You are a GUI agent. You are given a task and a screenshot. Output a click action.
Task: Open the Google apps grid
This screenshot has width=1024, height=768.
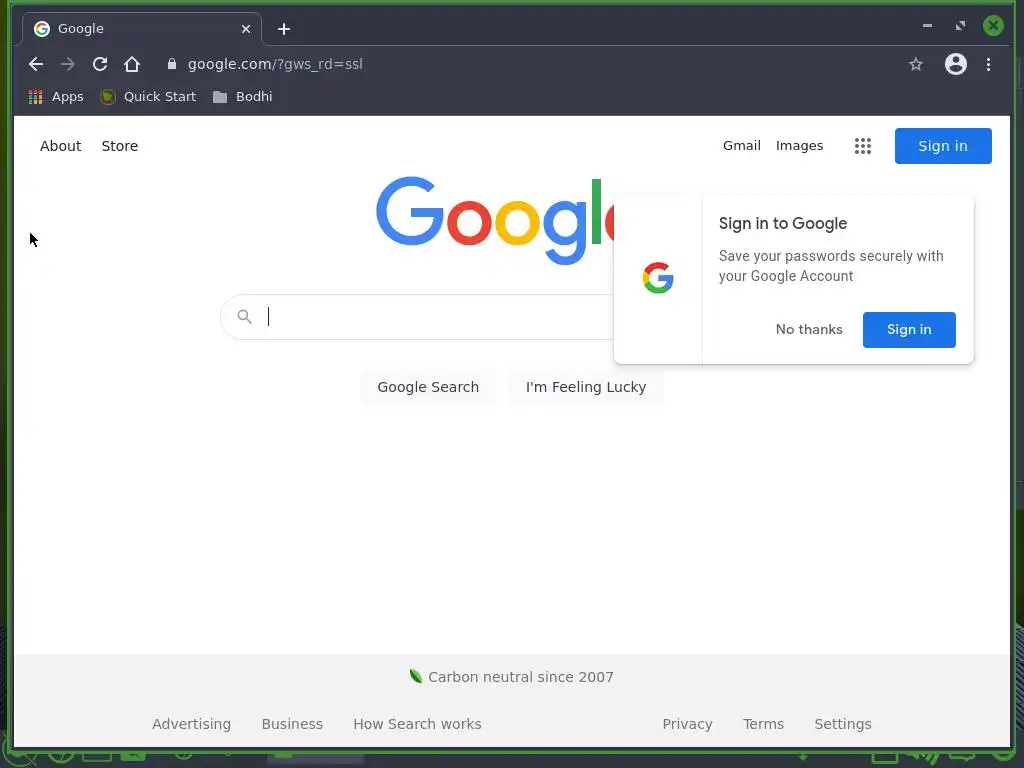tap(863, 146)
